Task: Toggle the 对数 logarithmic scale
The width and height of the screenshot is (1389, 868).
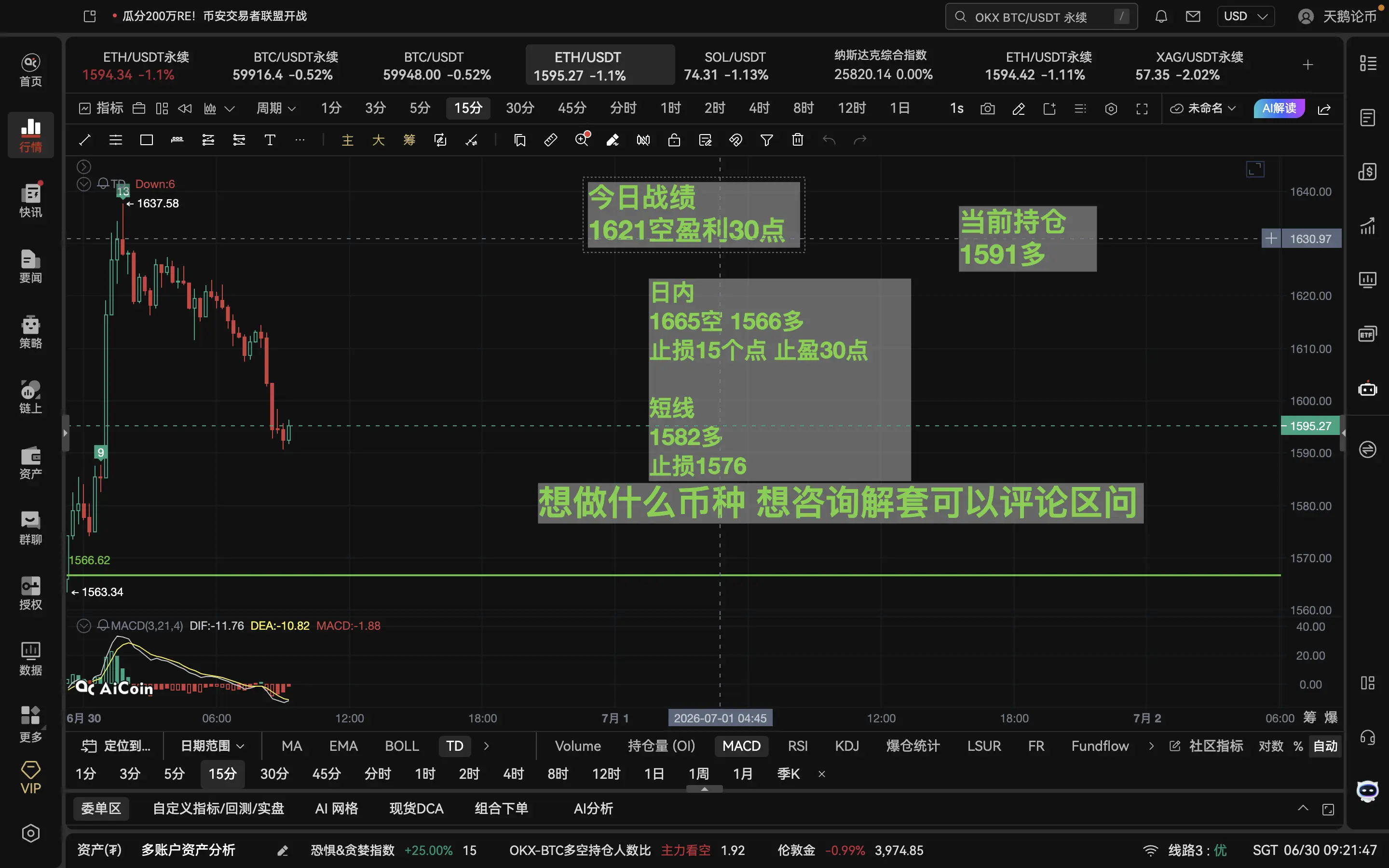Action: coord(1270,746)
